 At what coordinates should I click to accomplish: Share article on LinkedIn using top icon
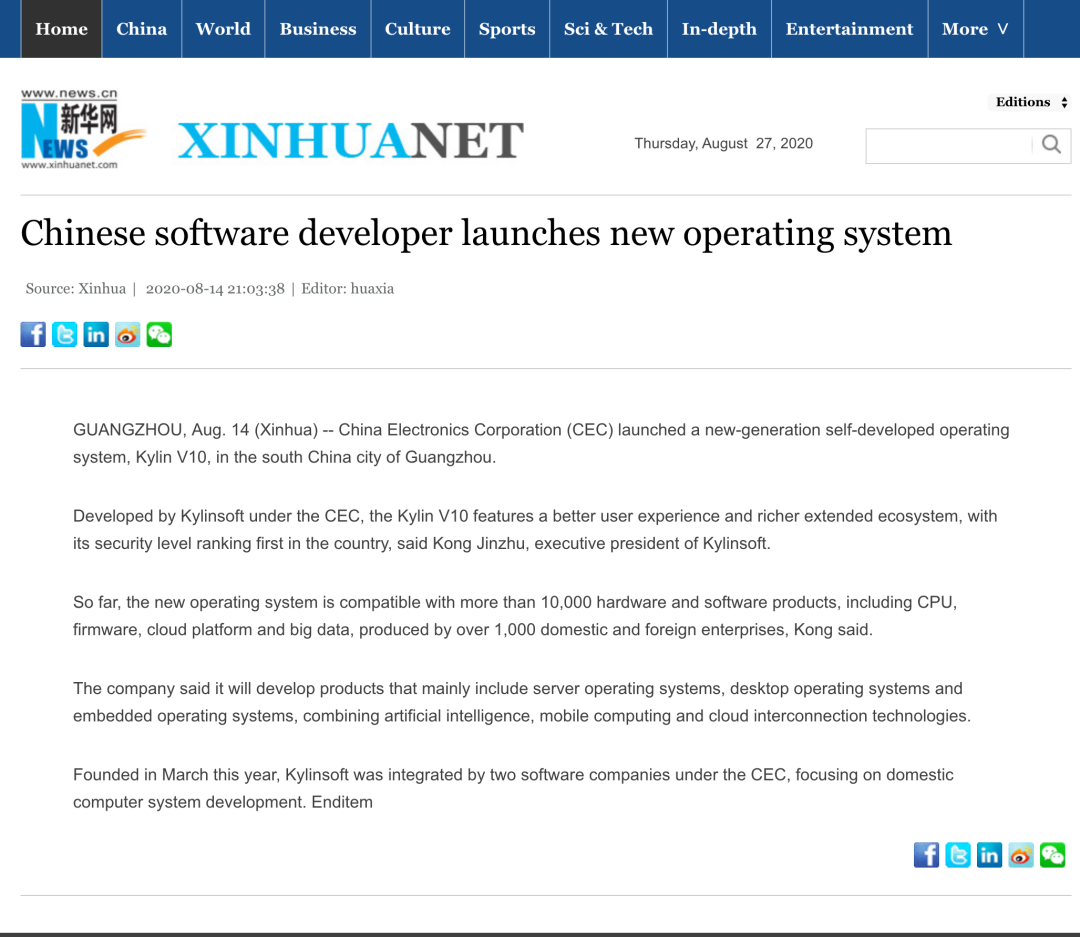click(x=96, y=334)
